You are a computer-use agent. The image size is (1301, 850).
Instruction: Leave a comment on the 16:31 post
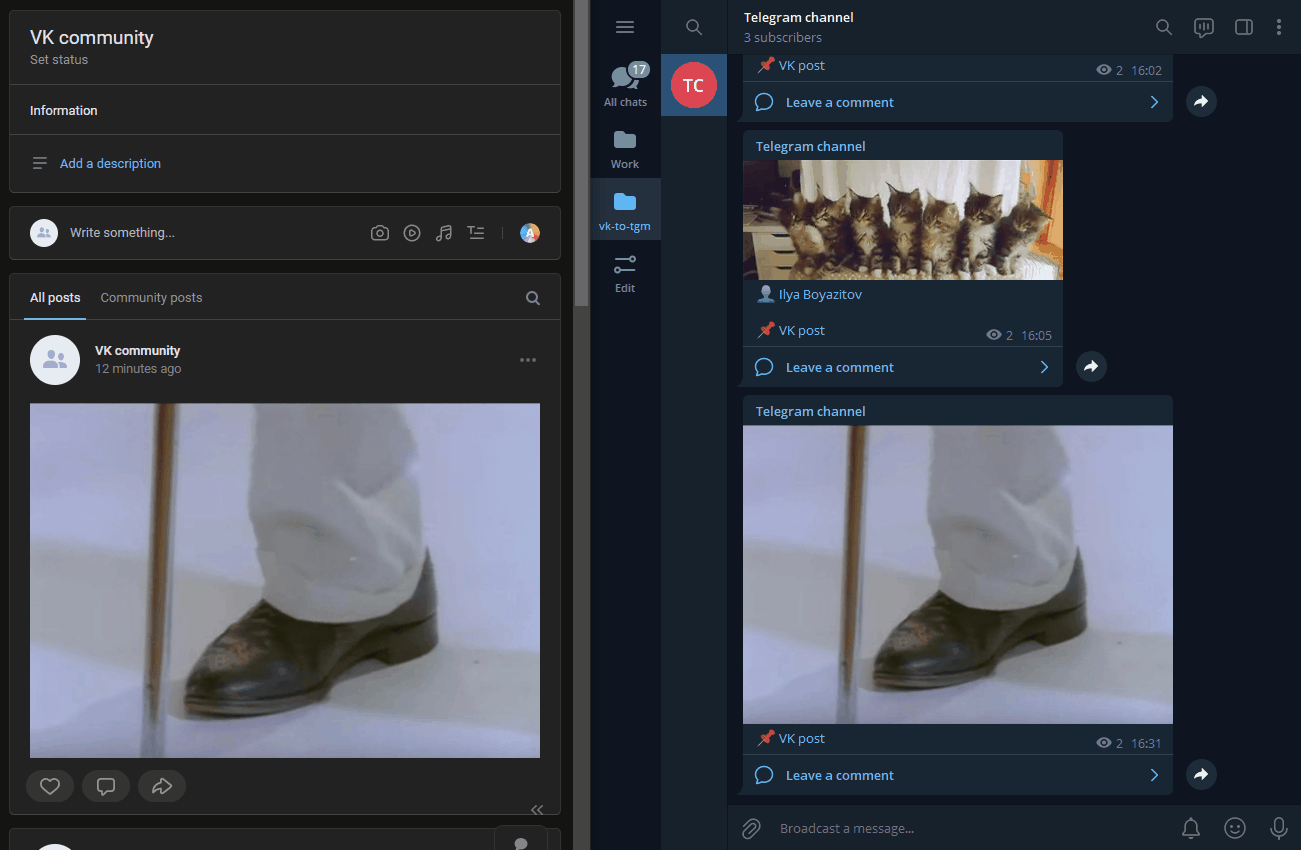click(840, 775)
